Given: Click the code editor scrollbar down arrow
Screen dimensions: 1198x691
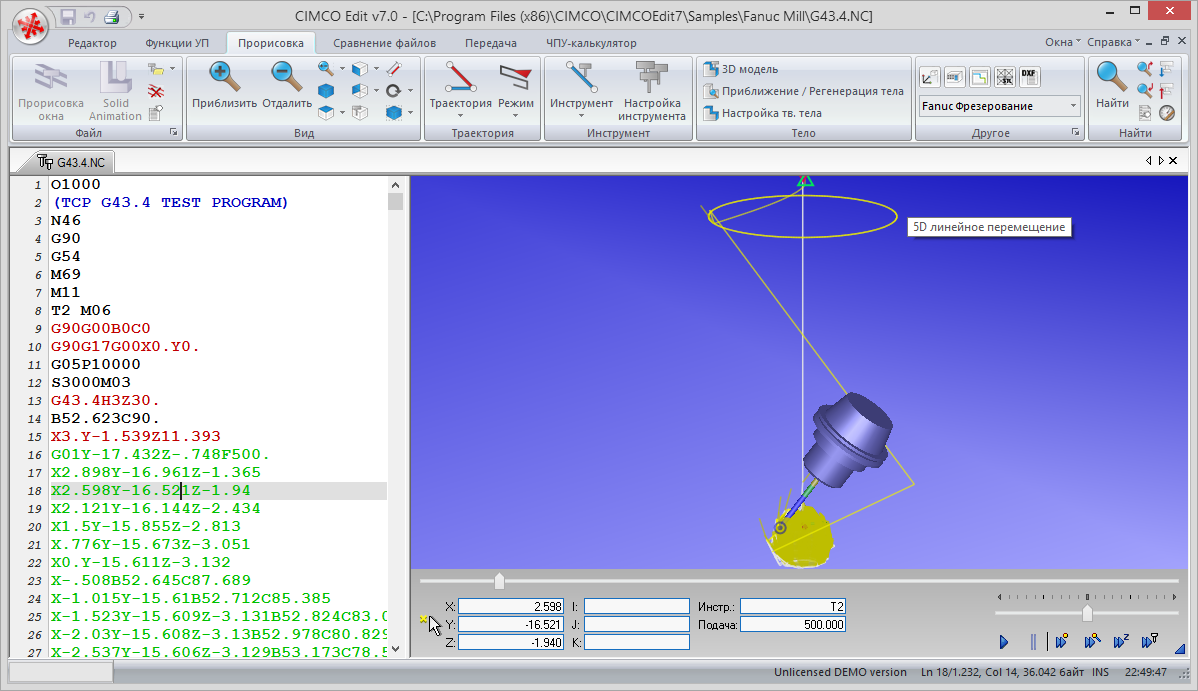Looking at the screenshot, I should point(395,649).
